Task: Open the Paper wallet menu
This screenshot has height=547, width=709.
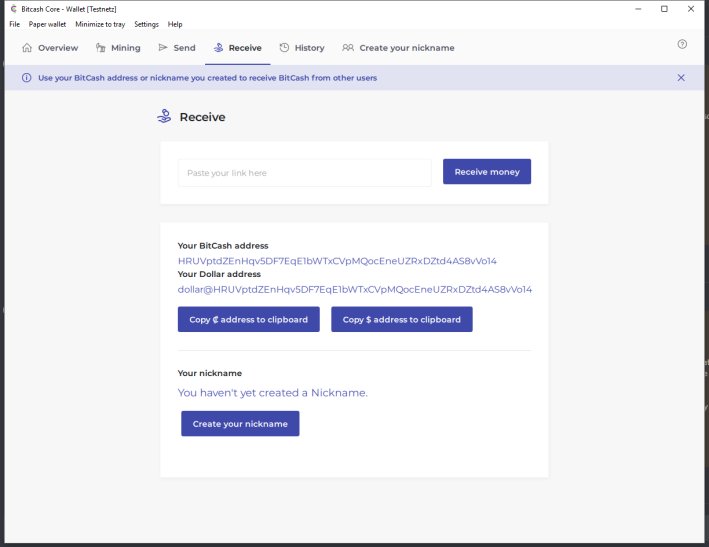Action: pos(47,24)
